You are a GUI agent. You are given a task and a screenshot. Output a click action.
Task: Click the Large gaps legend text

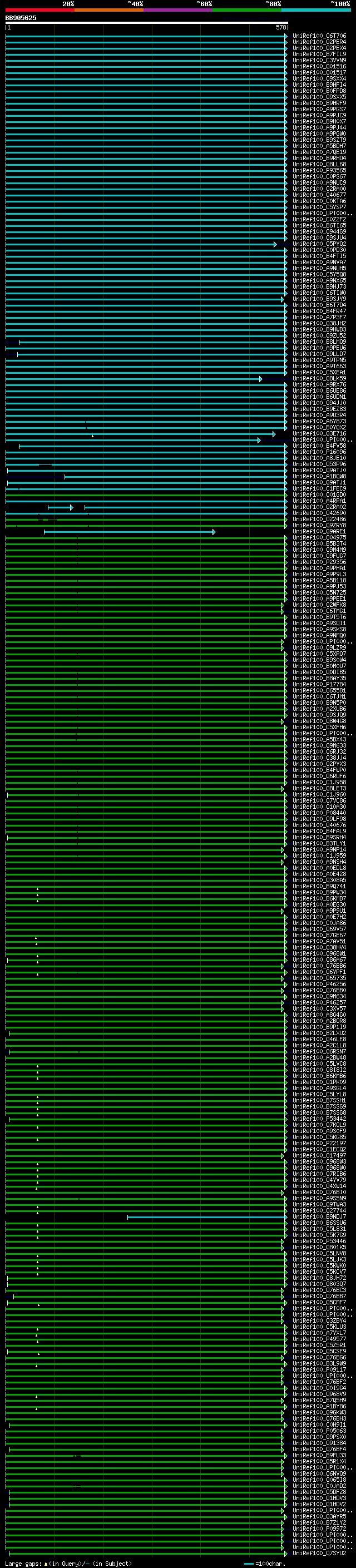pyautogui.click(x=68, y=1564)
